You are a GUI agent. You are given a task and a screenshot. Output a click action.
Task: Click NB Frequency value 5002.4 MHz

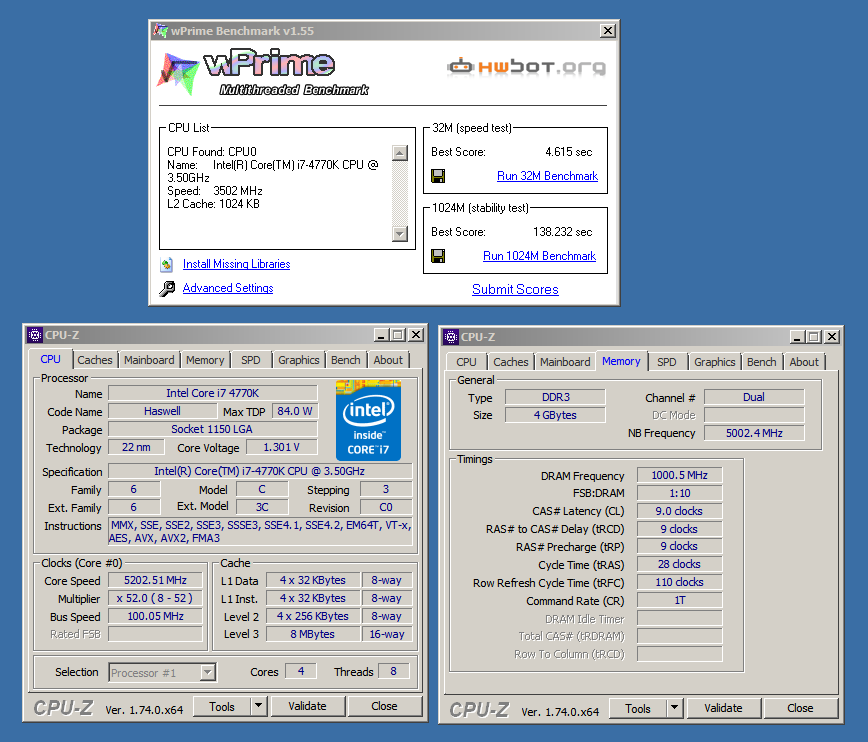(754, 433)
